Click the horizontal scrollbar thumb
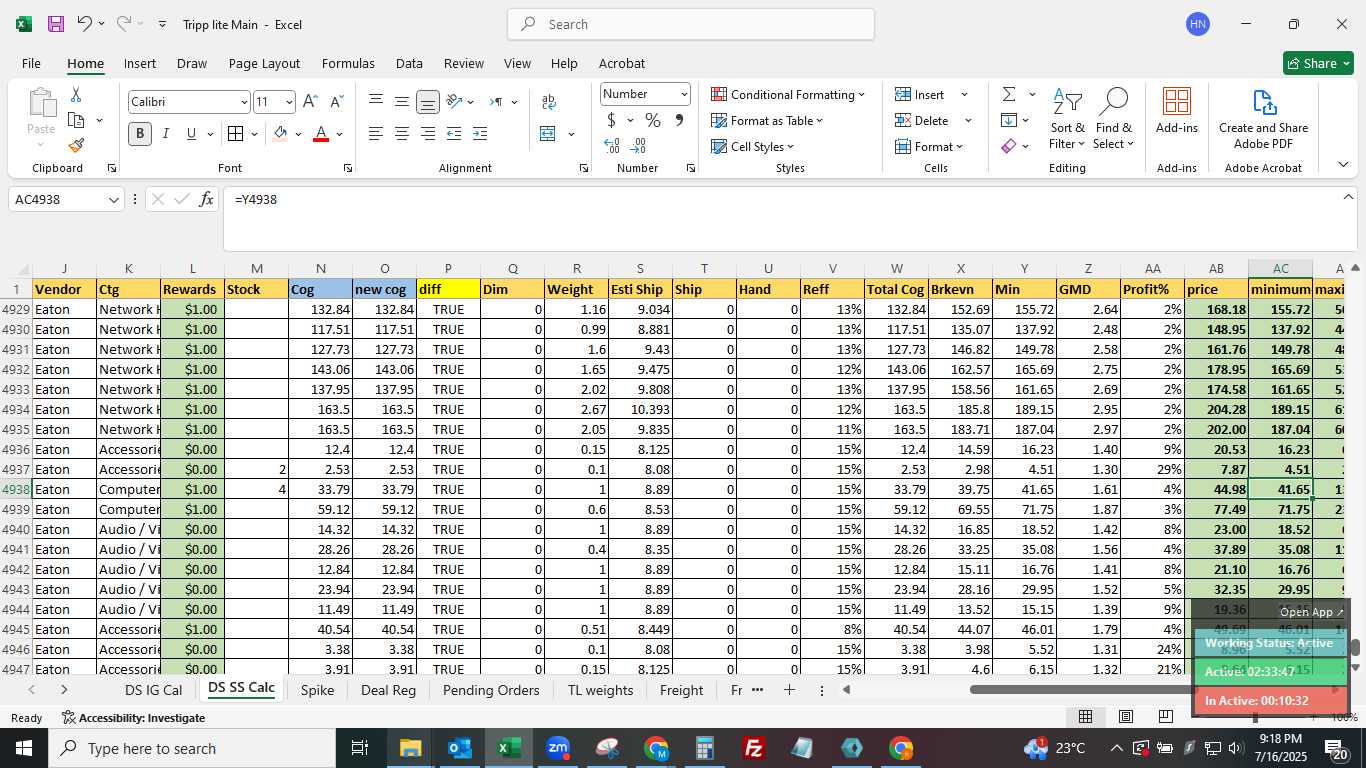Image resolution: width=1366 pixels, height=768 pixels. 1080,689
